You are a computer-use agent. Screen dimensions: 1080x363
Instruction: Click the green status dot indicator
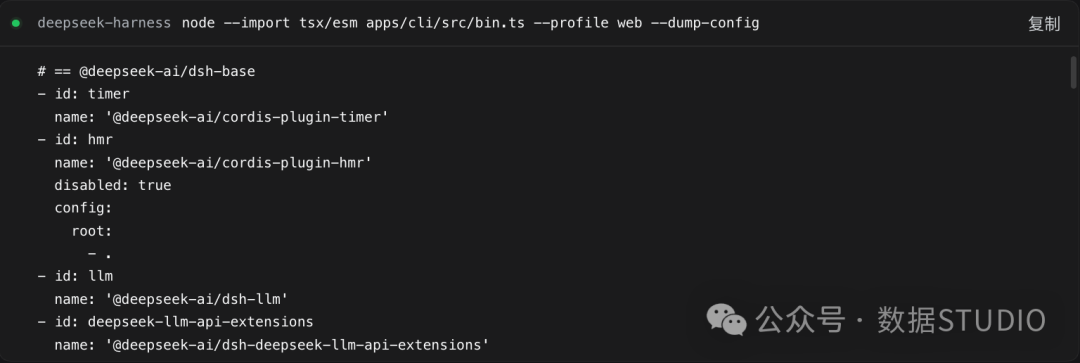pyautogui.click(x=15, y=23)
